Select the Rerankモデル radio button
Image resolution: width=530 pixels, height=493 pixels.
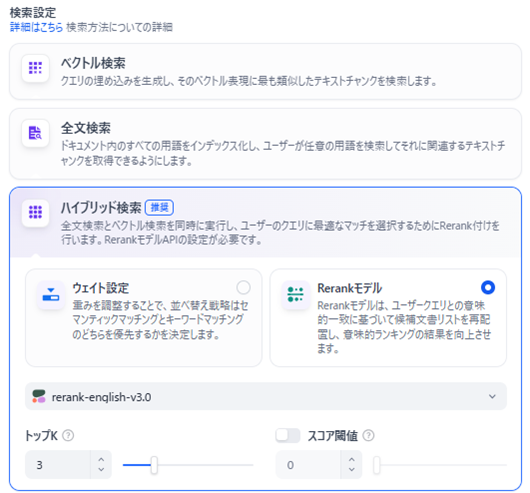click(x=488, y=288)
